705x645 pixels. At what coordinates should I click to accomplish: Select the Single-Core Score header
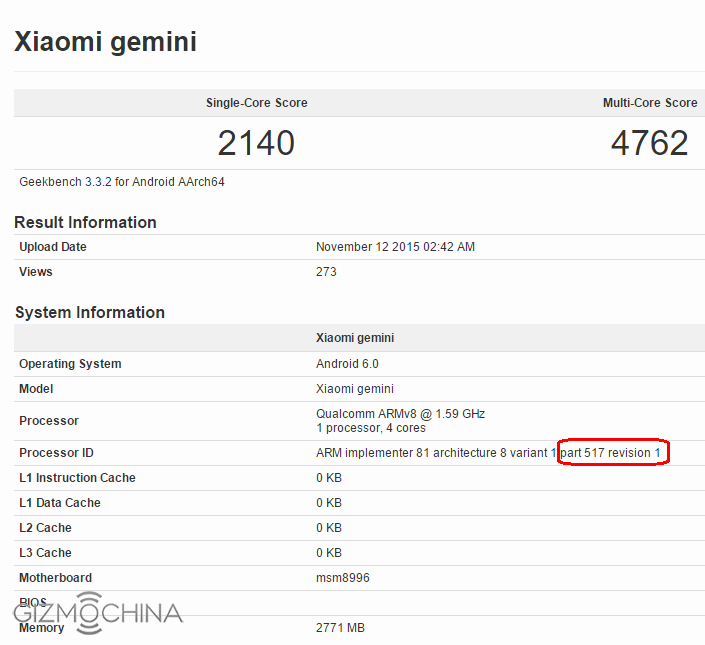(257, 103)
